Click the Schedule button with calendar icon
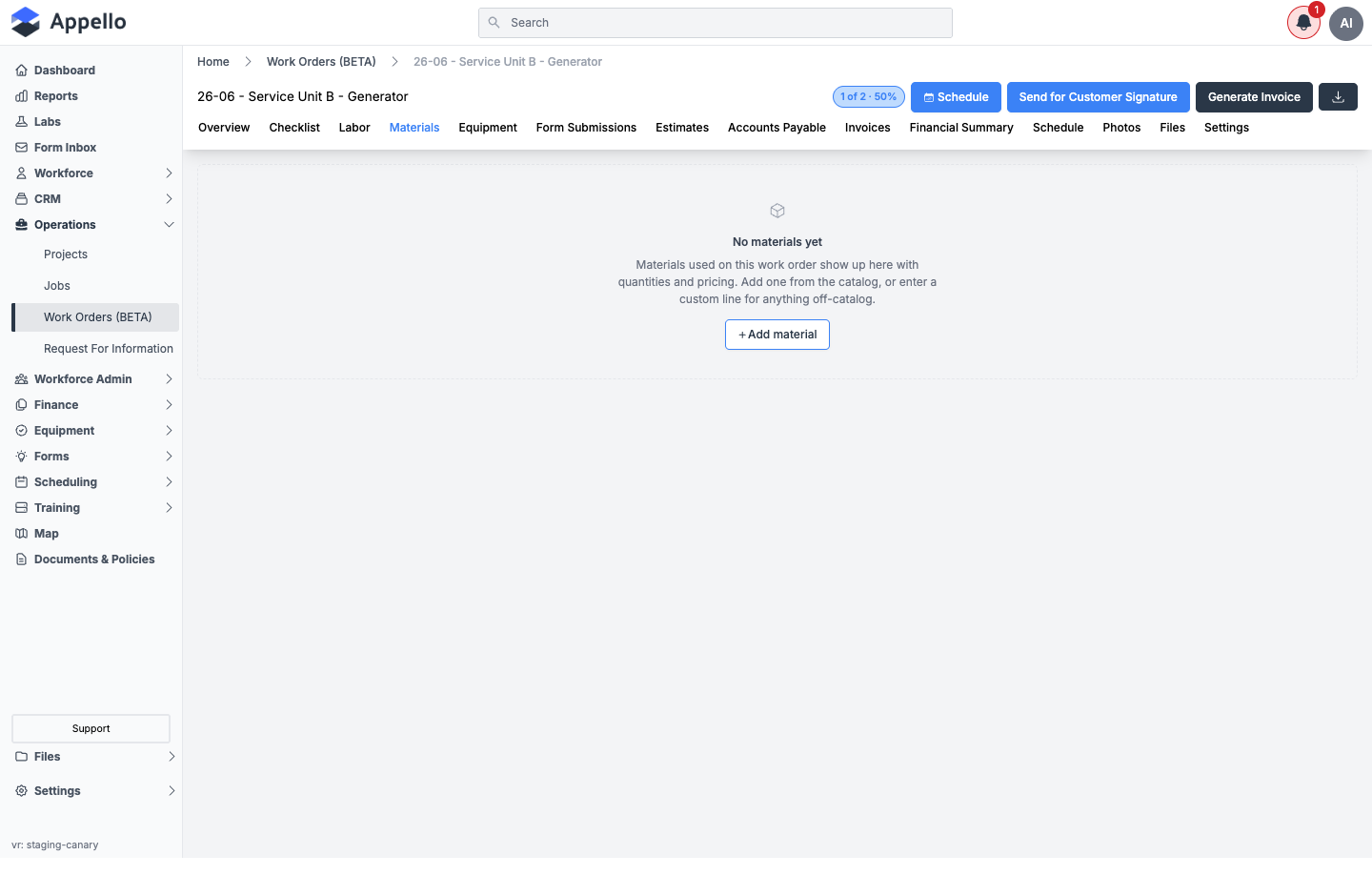Image resolution: width=1372 pixels, height=875 pixels. (x=956, y=97)
